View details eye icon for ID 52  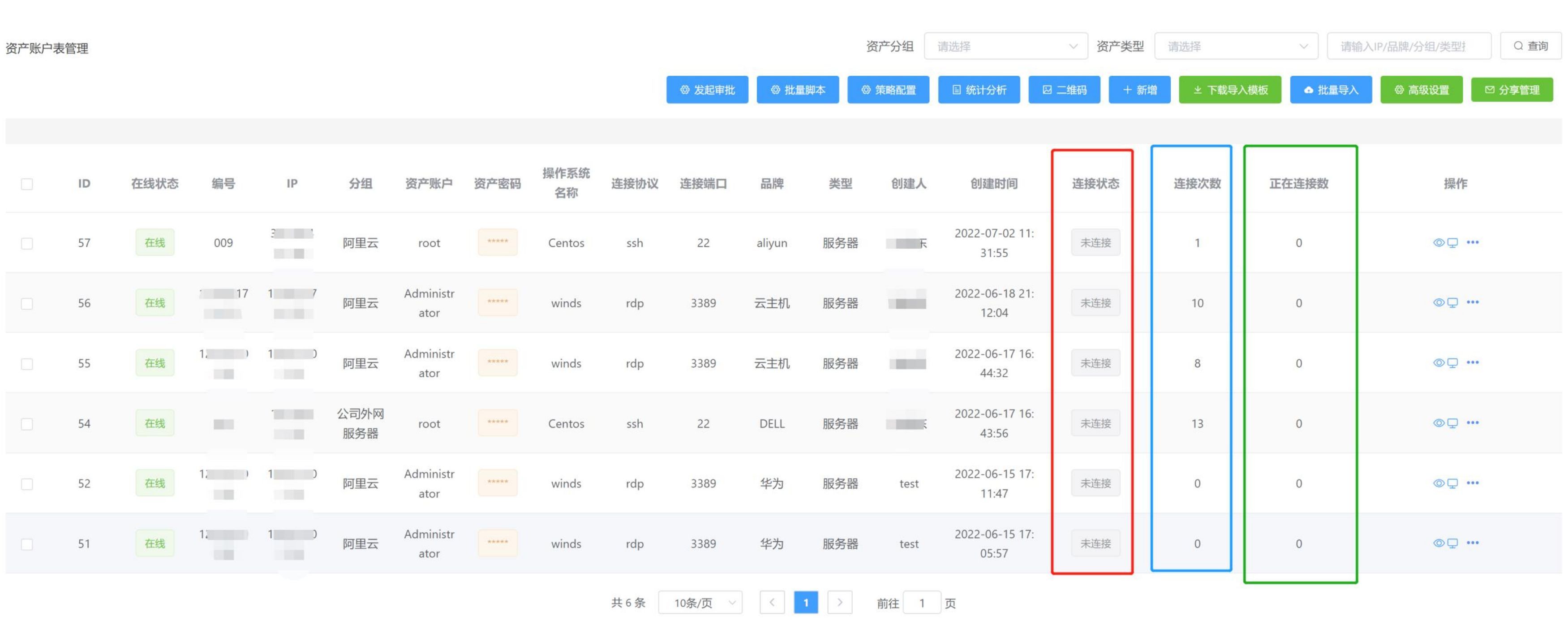[x=1439, y=483]
